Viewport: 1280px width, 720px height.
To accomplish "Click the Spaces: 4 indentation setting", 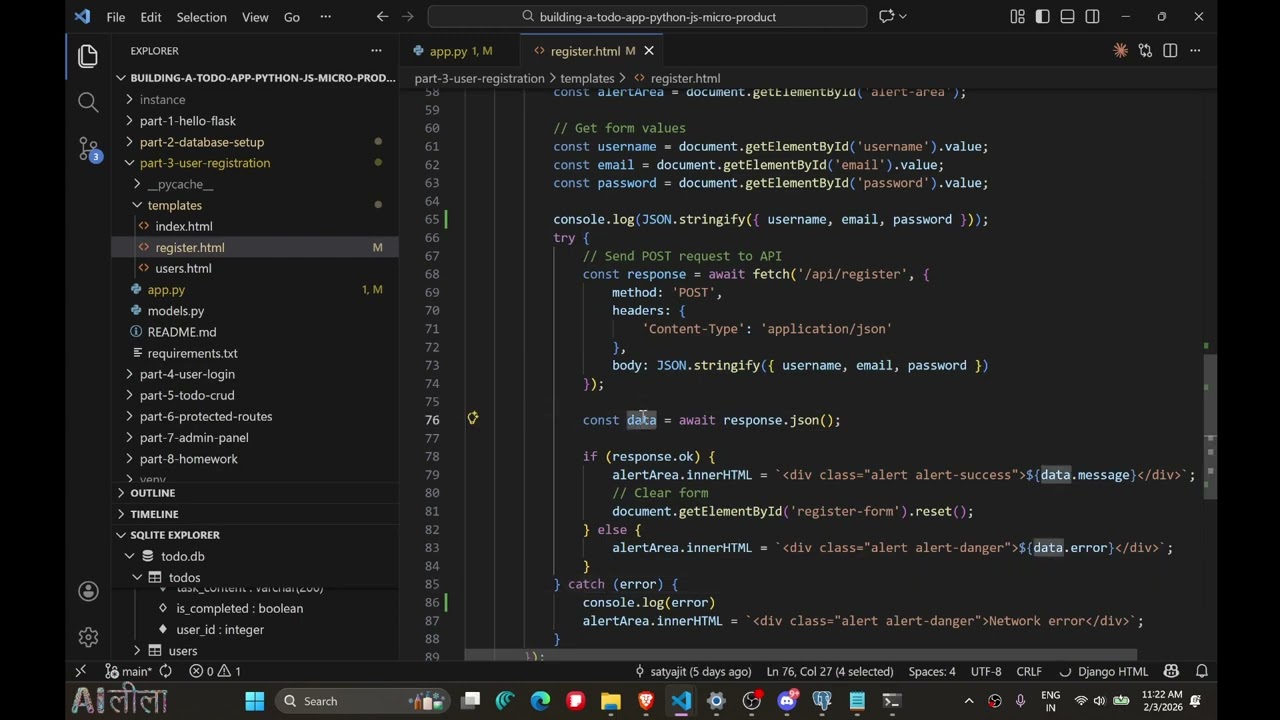I will pyautogui.click(x=932, y=672).
